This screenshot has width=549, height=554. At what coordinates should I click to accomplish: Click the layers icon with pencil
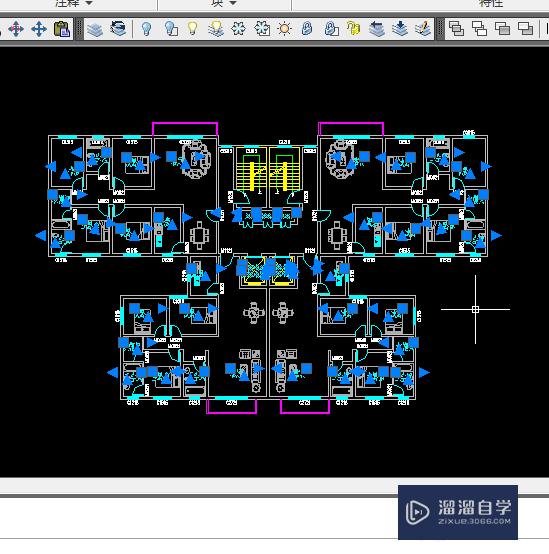click(x=423, y=29)
